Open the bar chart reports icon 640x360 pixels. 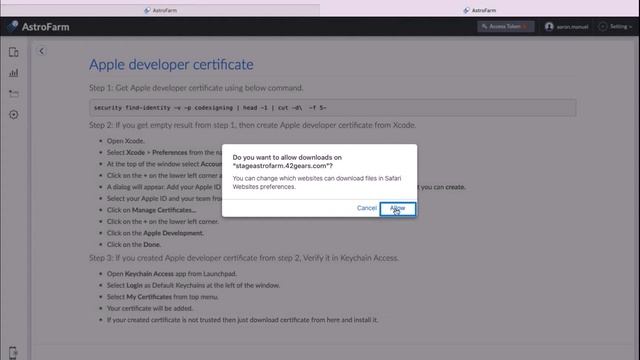13,73
